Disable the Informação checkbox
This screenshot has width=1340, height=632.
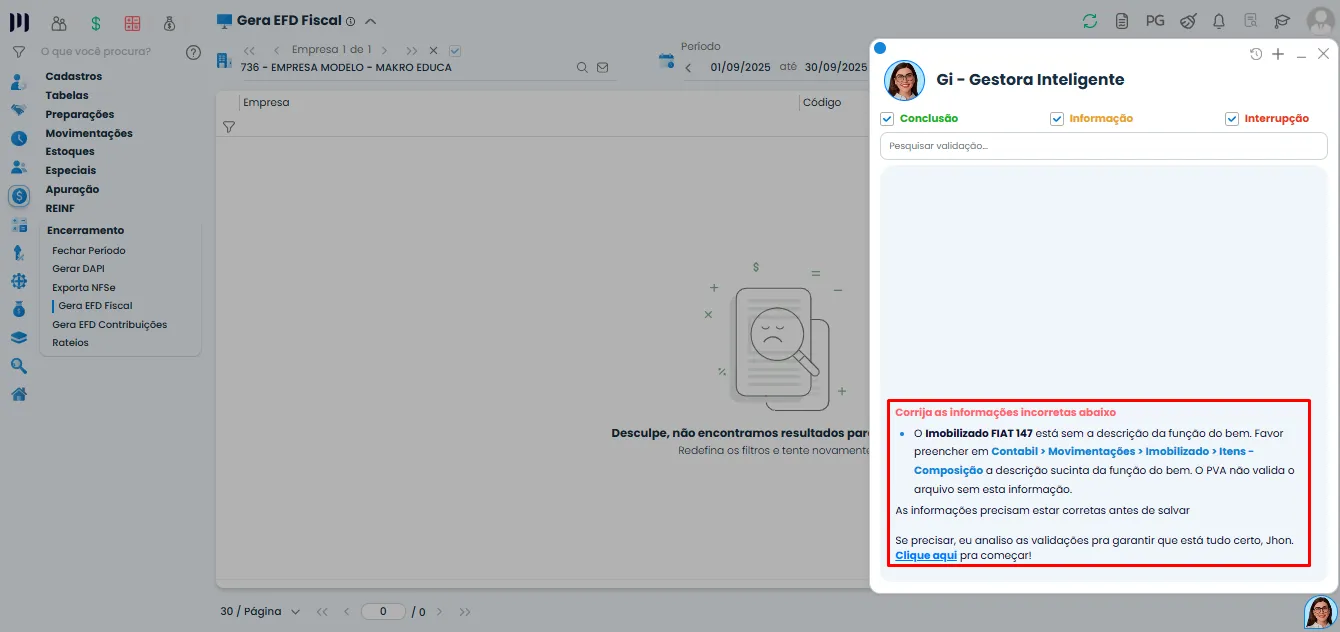click(1056, 118)
